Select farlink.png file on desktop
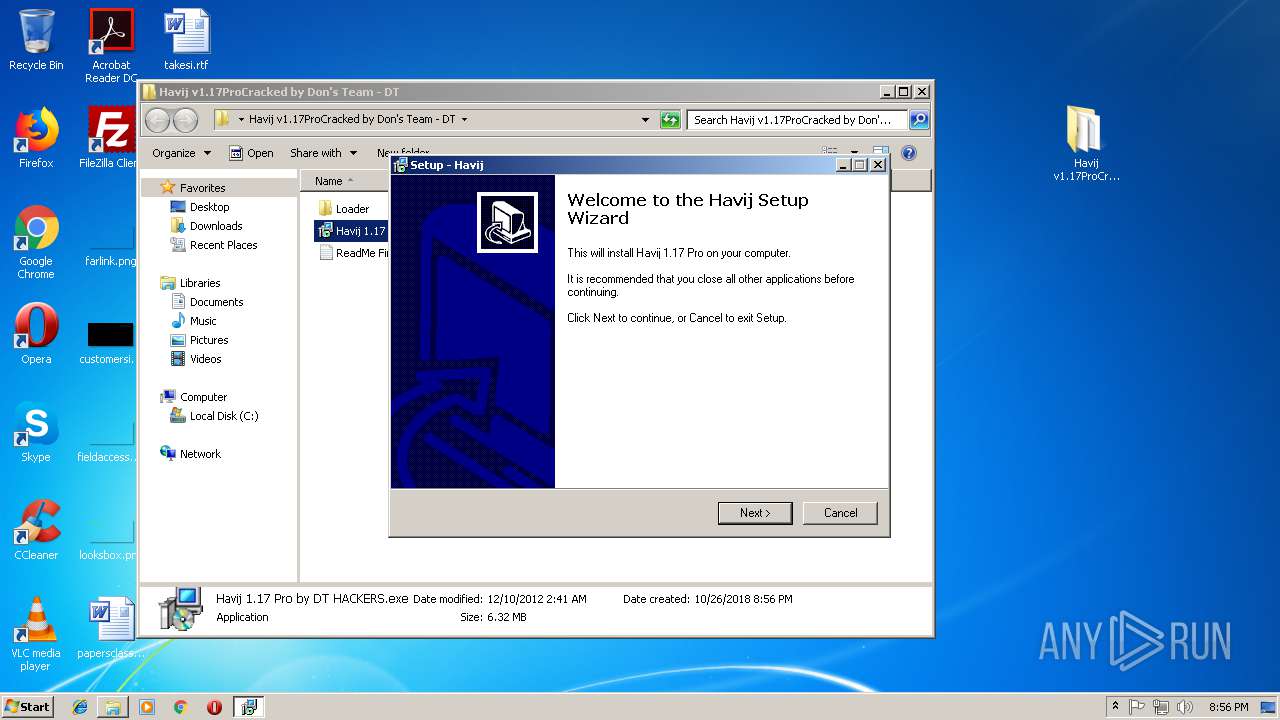This screenshot has height=720, width=1280. pyautogui.click(x=111, y=240)
